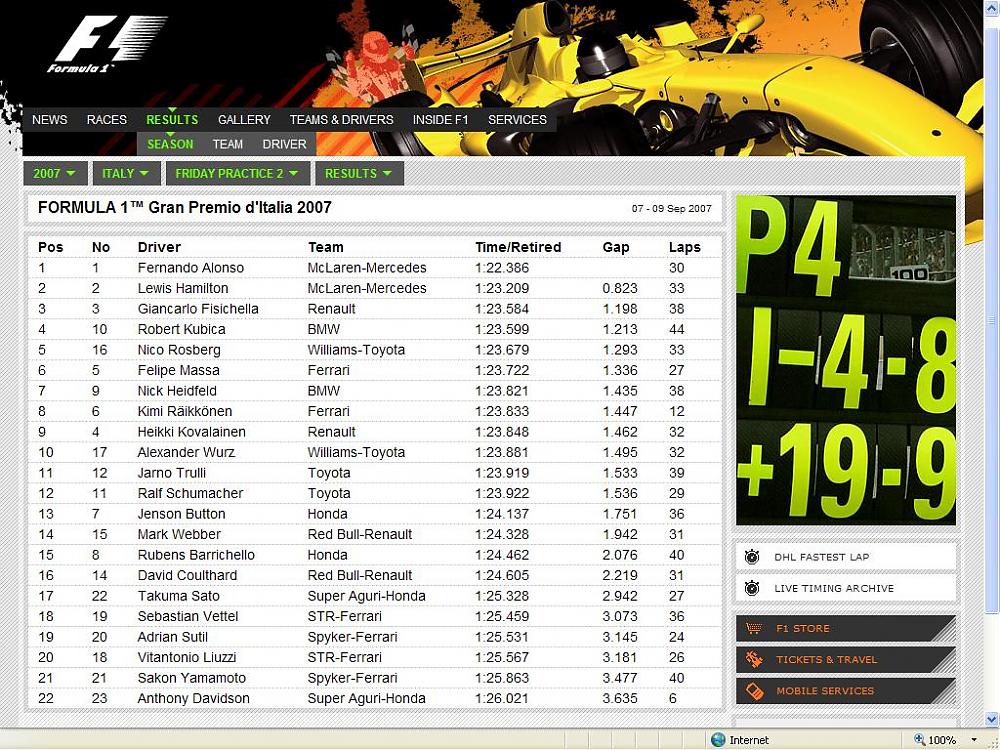Open Mobile Services button
Image resolution: width=1000 pixels, height=750 pixels.
[846, 691]
